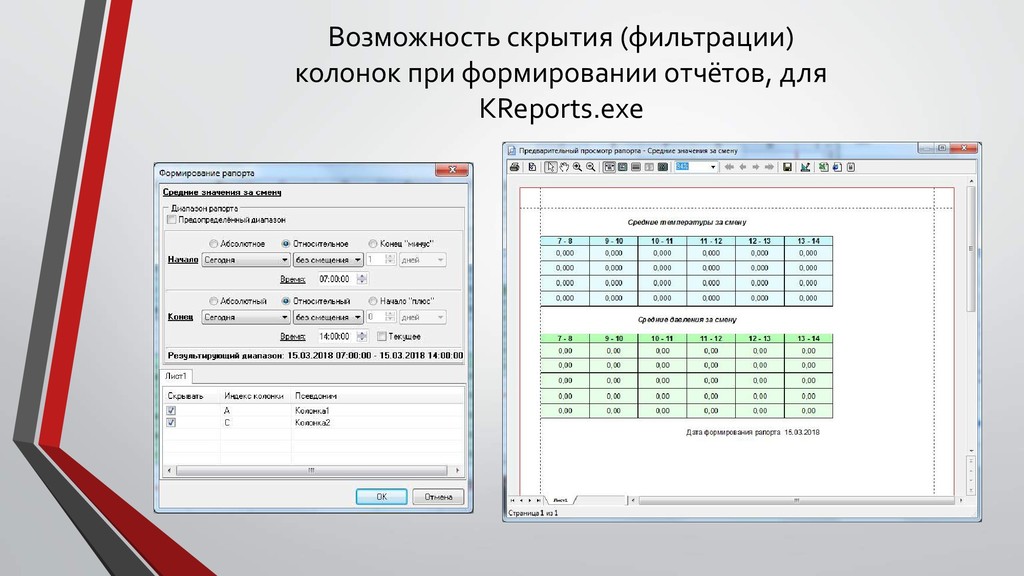Go to last page arrow in the preview
Screen dimensions: 1024x576
pyautogui.click(x=769, y=167)
